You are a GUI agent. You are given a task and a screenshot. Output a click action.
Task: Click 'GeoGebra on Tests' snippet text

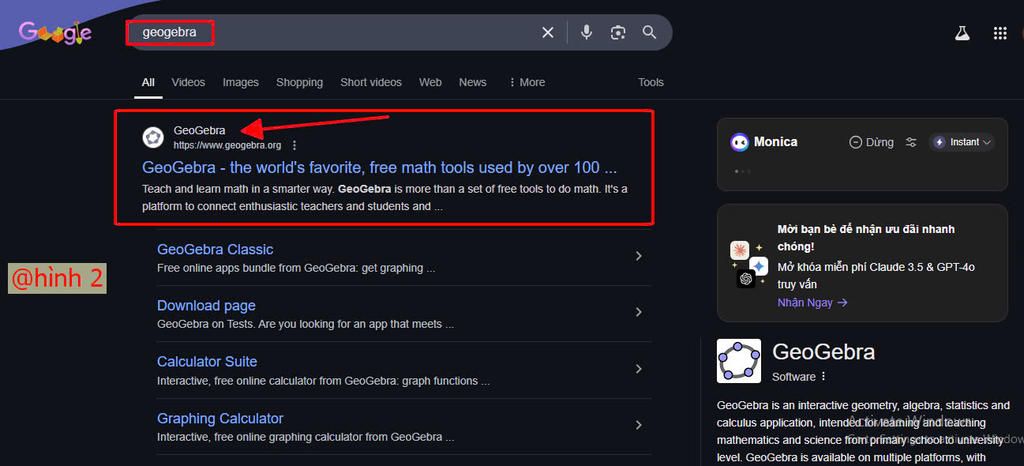point(305,324)
